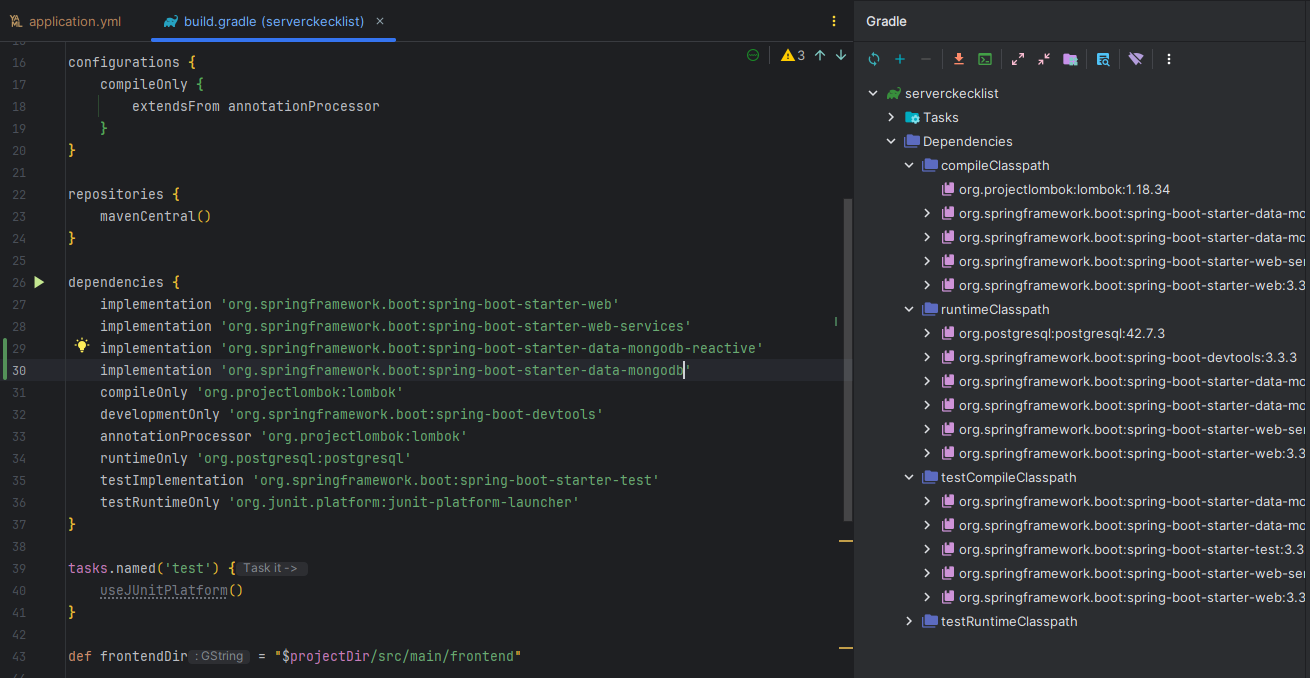The width and height of the screenshot is (1310, 678).
Task: Select runtimeClasspath tree label
Action: 995,309
